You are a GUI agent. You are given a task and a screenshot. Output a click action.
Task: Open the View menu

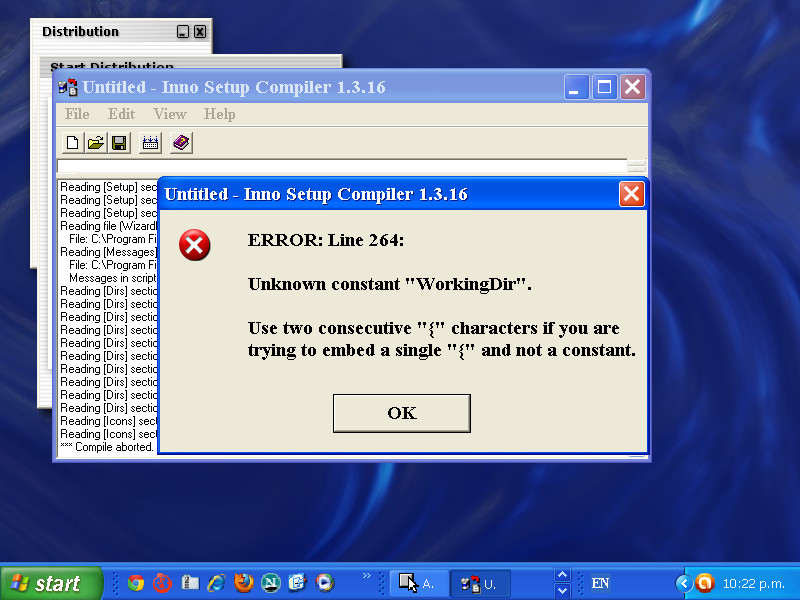click(x=170, y=114)
